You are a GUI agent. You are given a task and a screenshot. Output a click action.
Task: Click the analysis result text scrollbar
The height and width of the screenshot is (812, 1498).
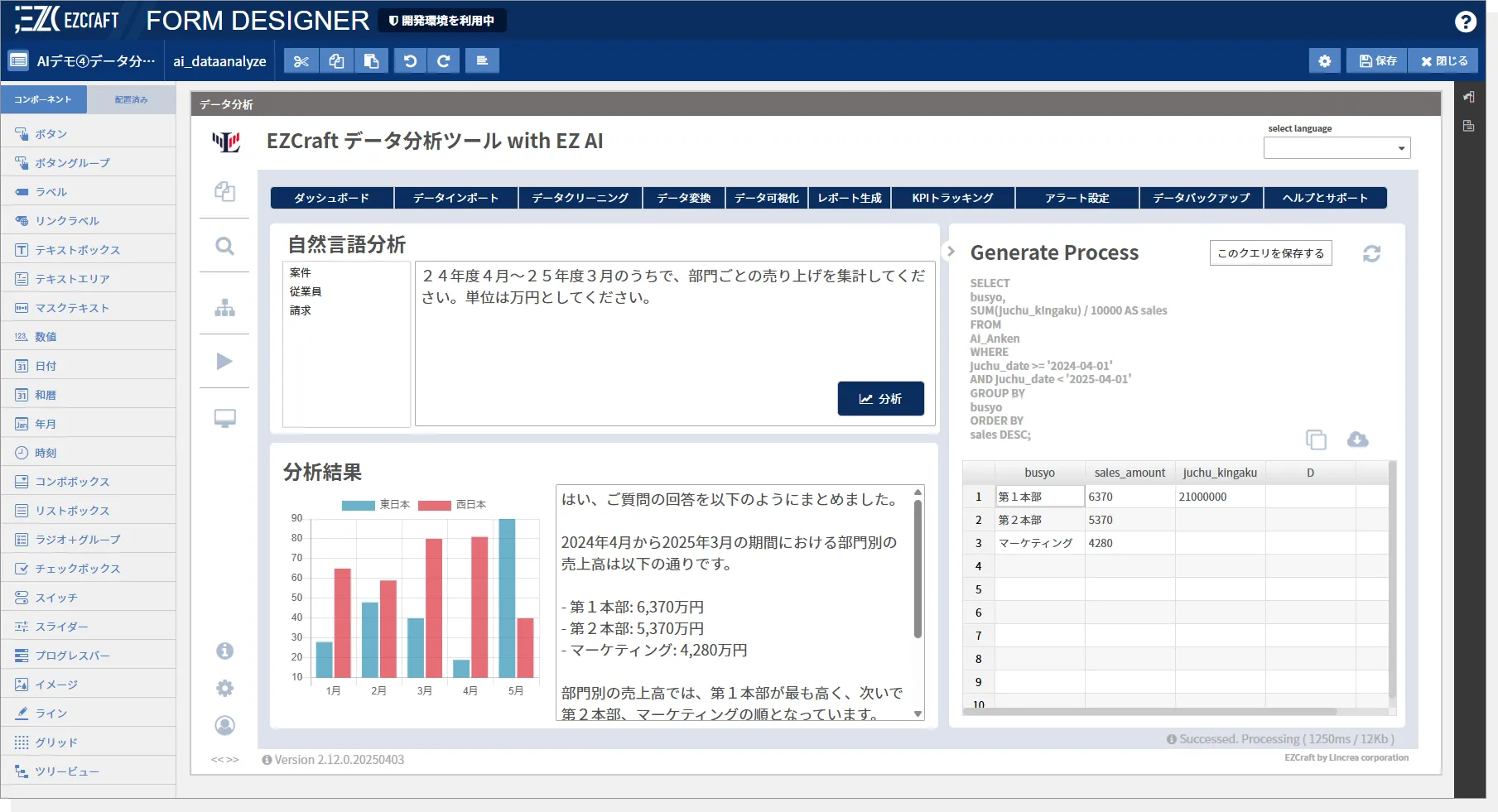coord(918,569)
